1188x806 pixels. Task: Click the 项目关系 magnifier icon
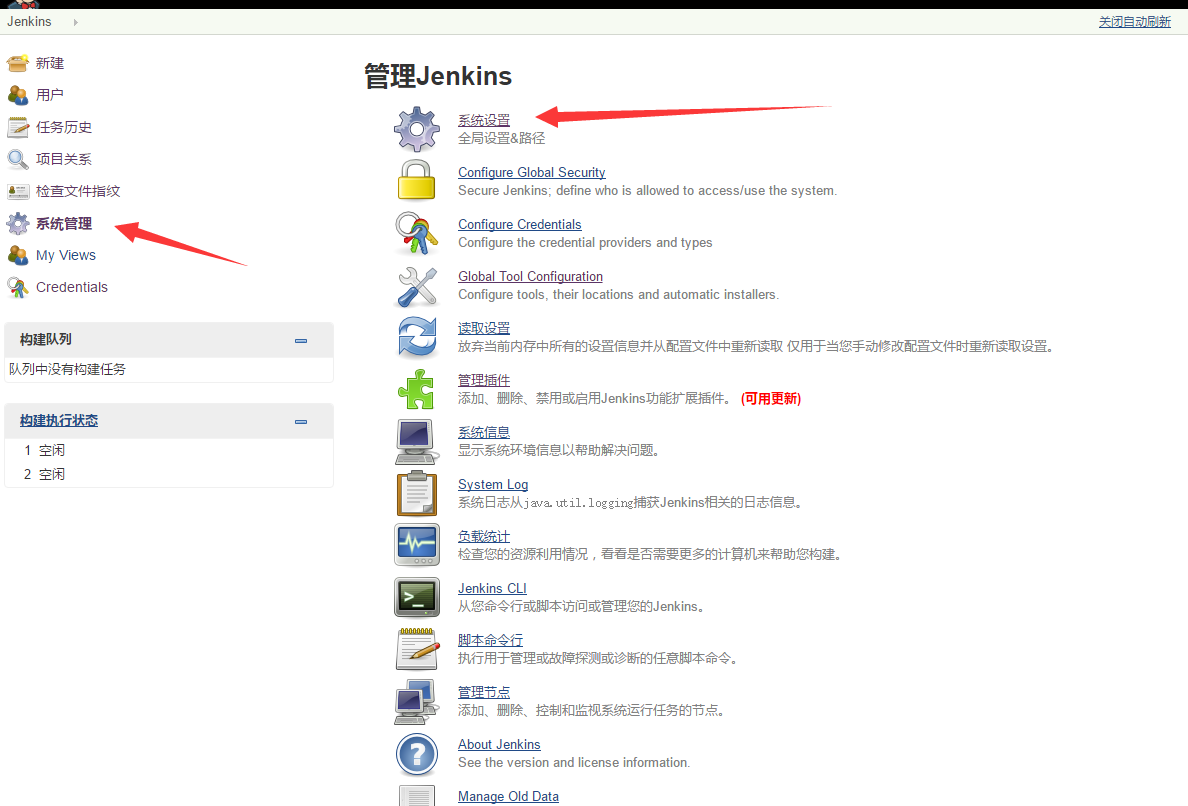(x=17, y=159)
